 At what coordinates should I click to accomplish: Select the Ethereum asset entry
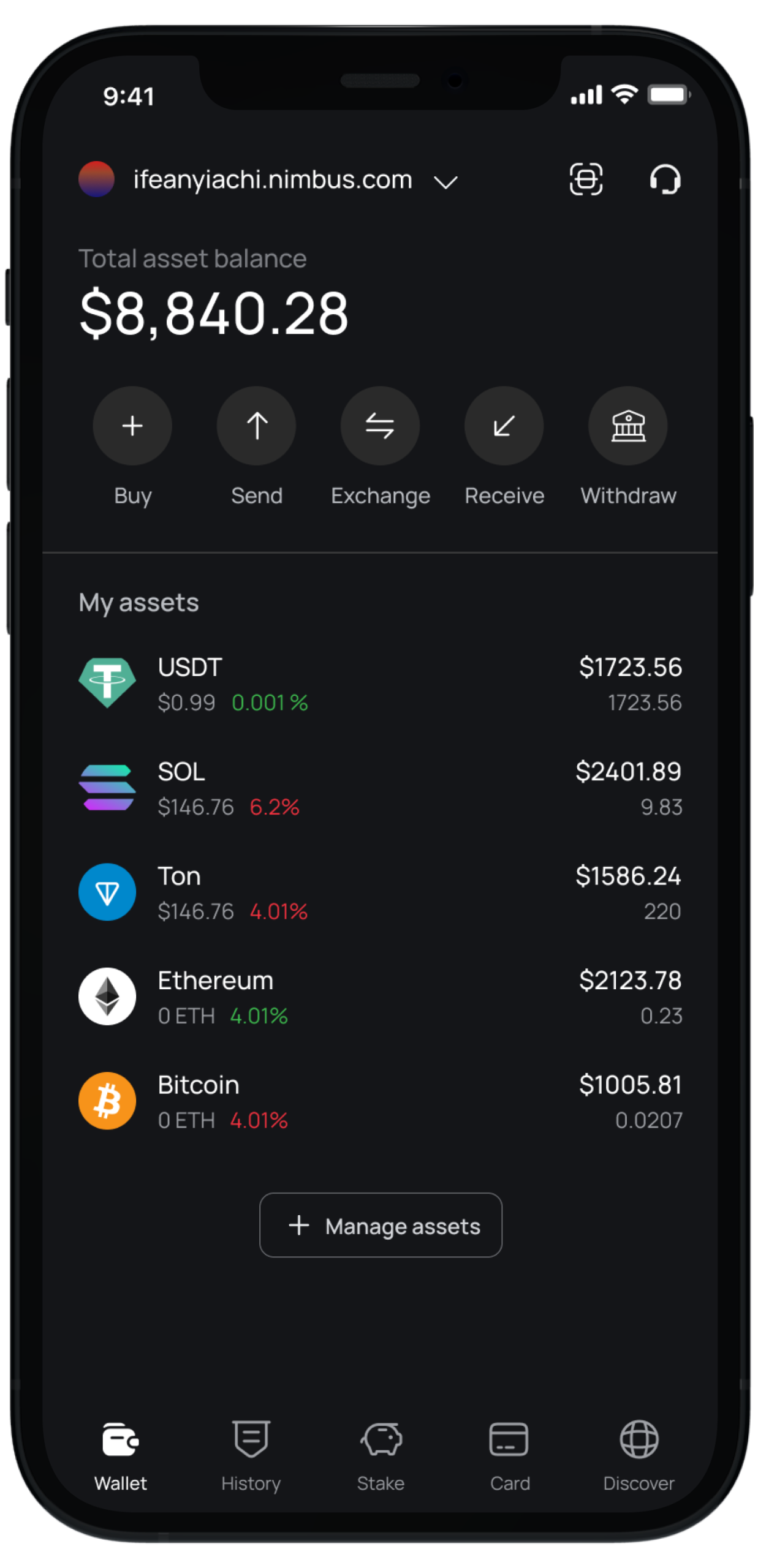pos(380,997)
